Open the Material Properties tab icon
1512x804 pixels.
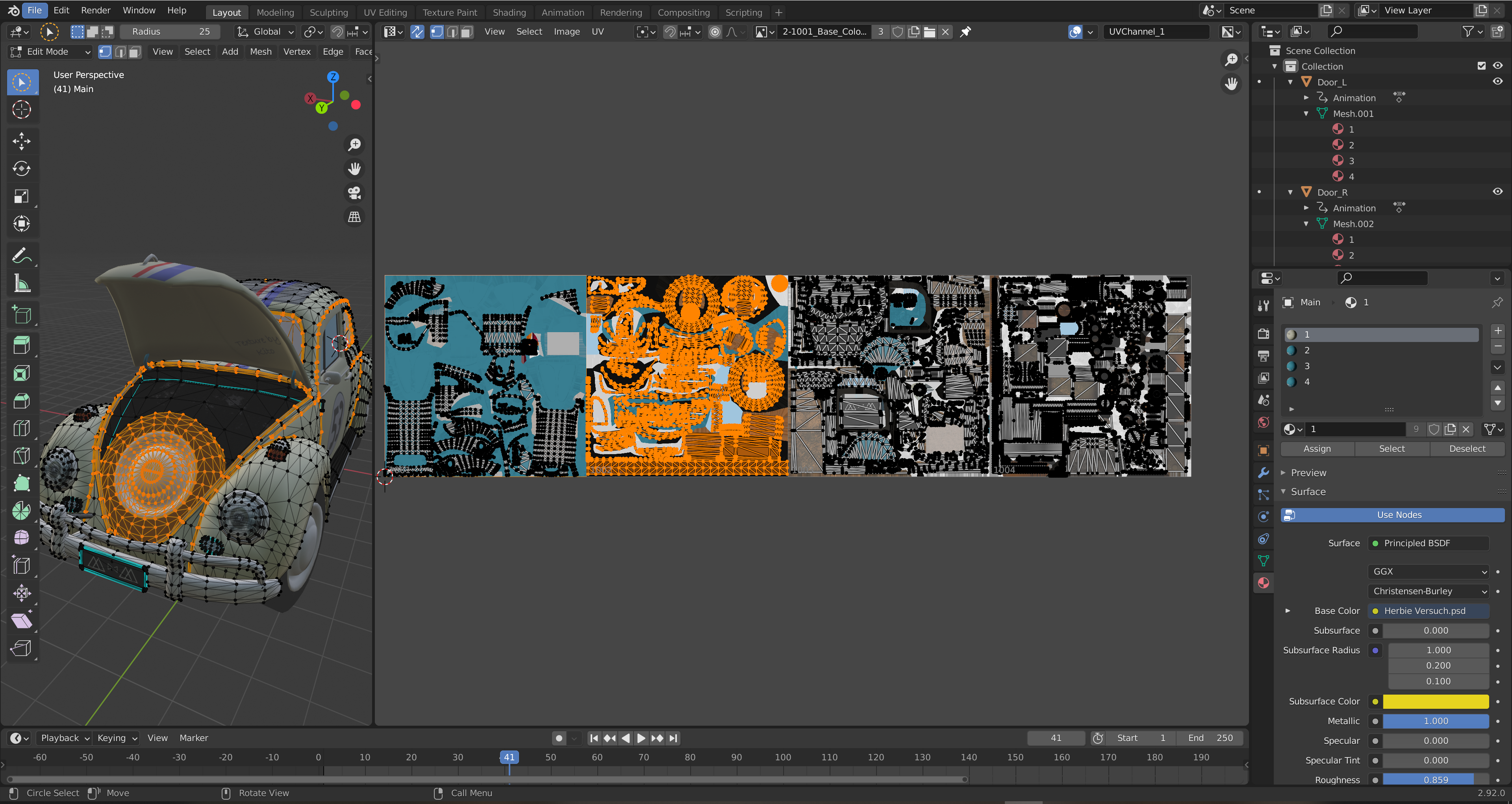pos(1264,583)
